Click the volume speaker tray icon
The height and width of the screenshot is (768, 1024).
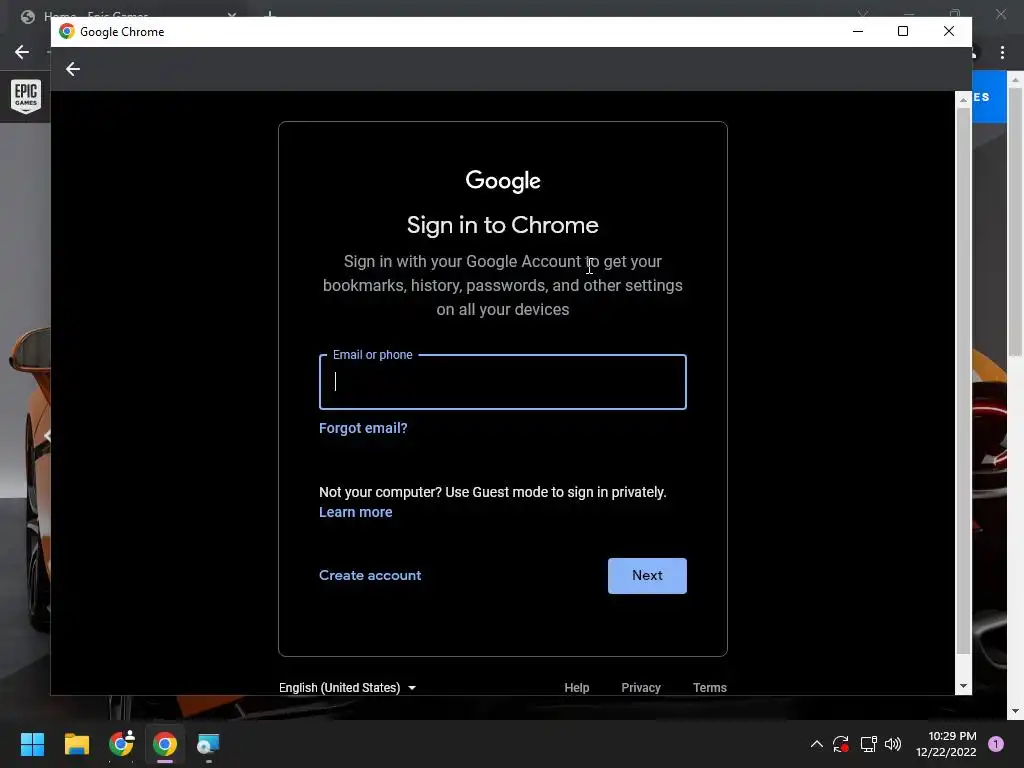[x=893, y=744]
